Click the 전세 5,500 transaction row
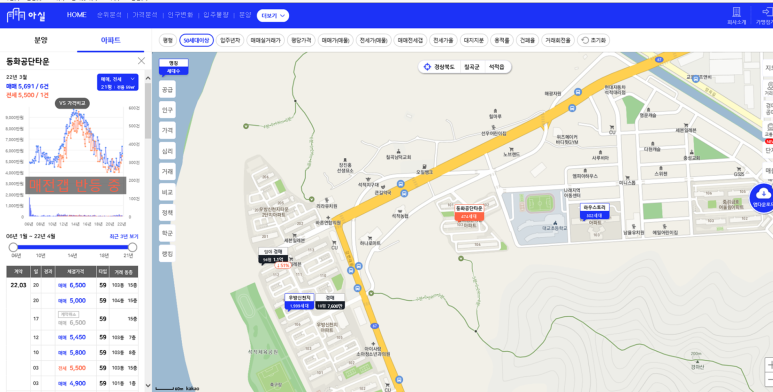Screen dimensions: 773x392 [72, 368]
